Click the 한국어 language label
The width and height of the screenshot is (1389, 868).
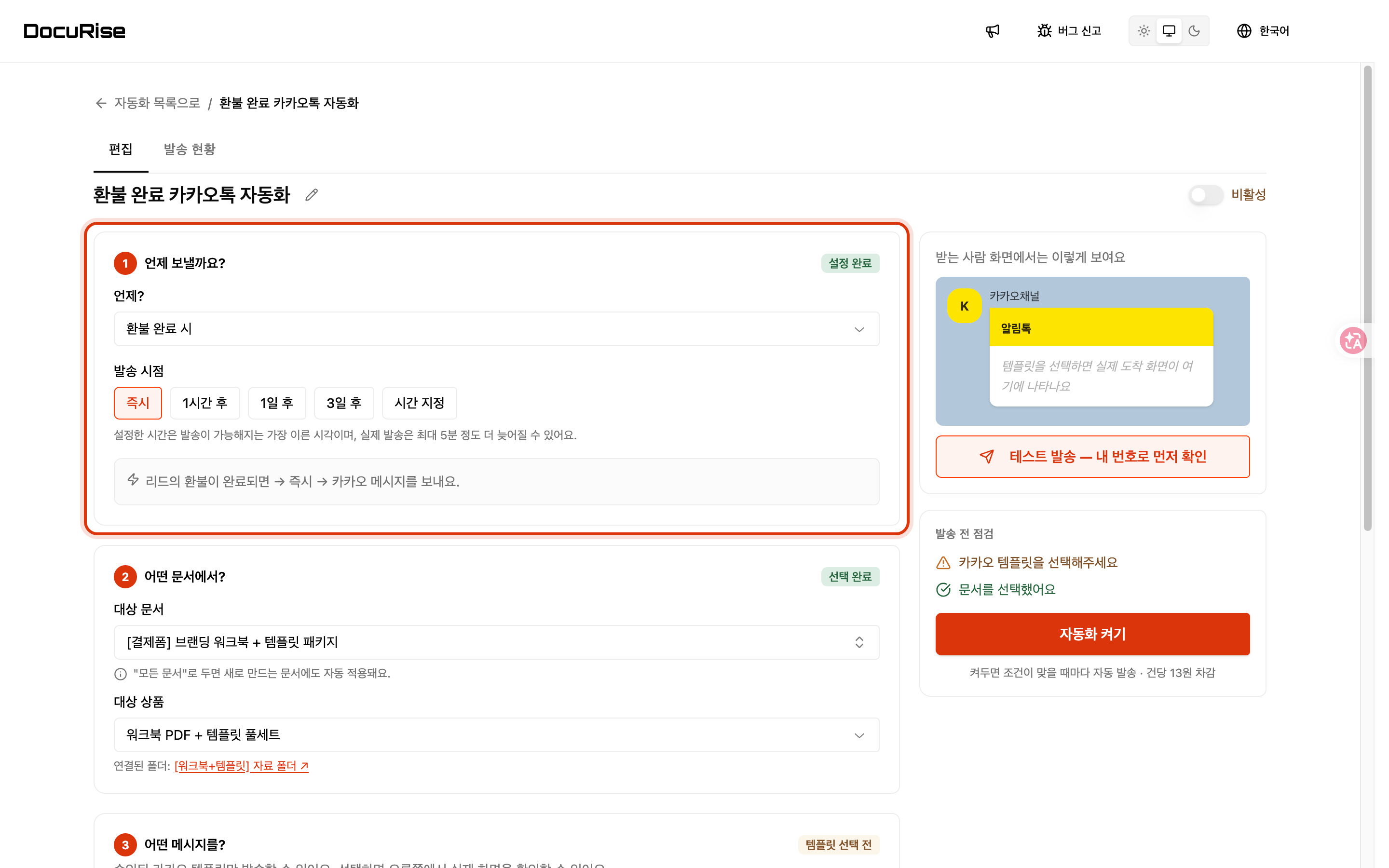click(1274, 31)
